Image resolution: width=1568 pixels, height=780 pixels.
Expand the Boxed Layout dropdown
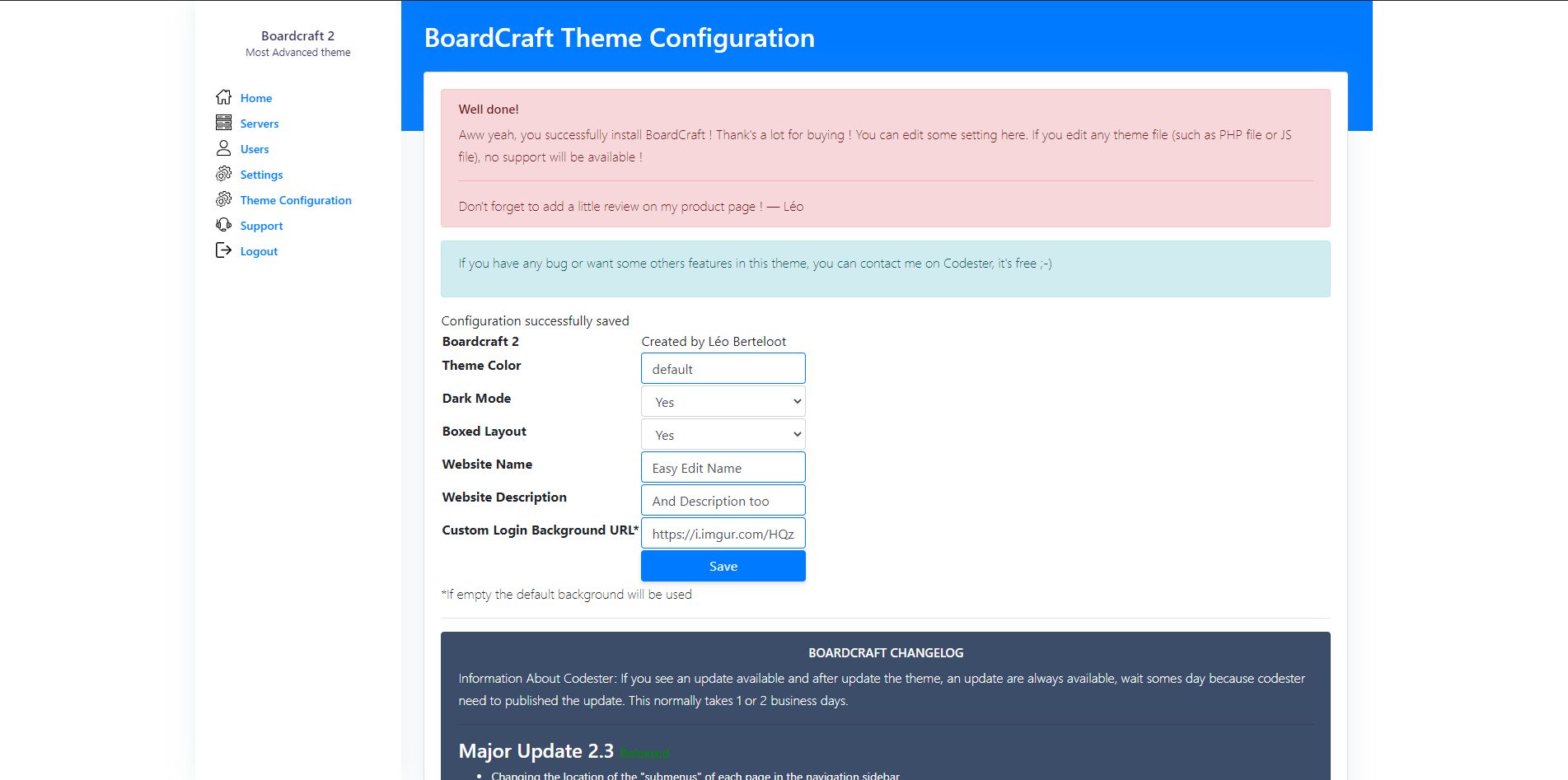pyautogui.click(x=723, y=435)
